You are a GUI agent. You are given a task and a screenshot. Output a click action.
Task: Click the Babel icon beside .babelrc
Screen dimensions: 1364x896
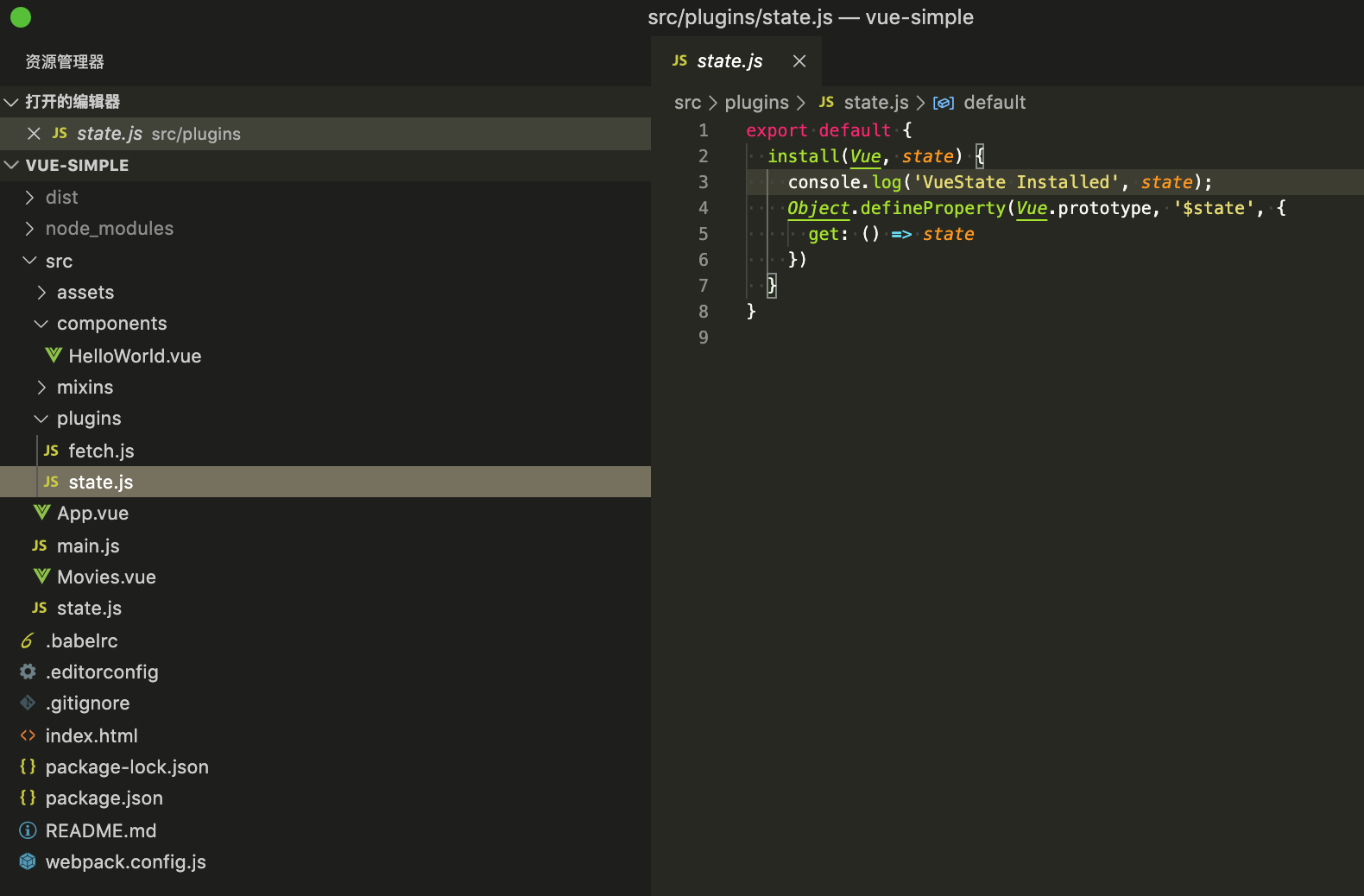coord(28,640)
